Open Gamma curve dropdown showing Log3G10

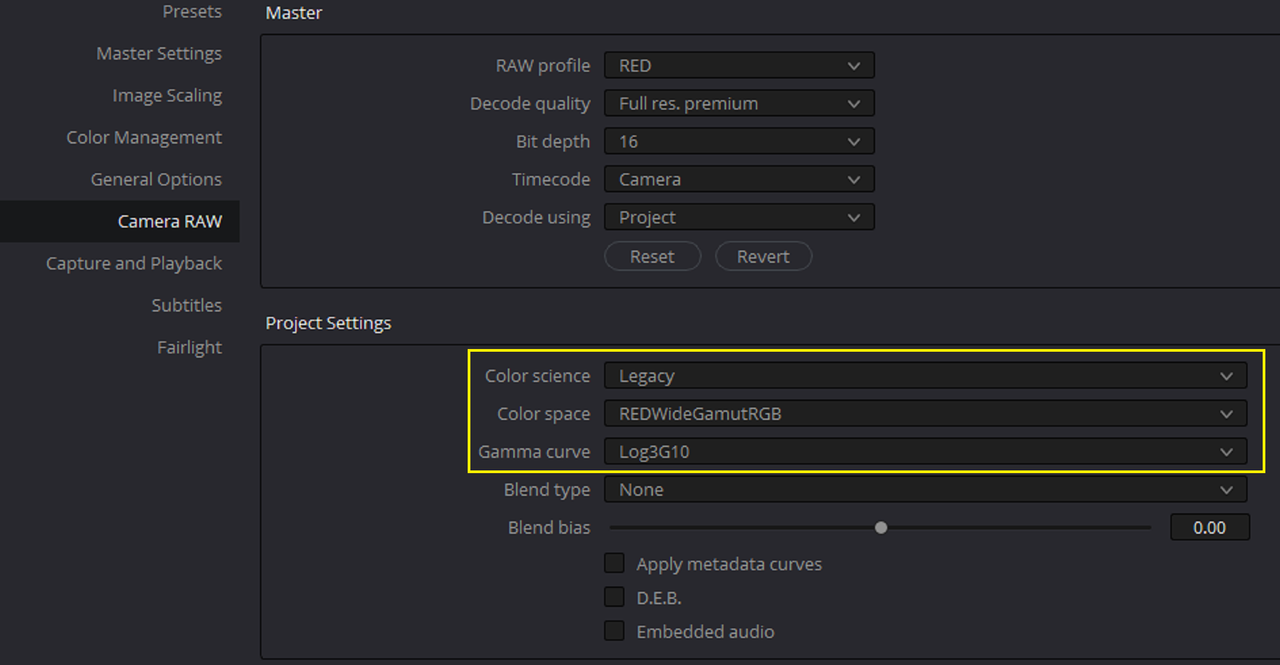click(x=925, y=452)
